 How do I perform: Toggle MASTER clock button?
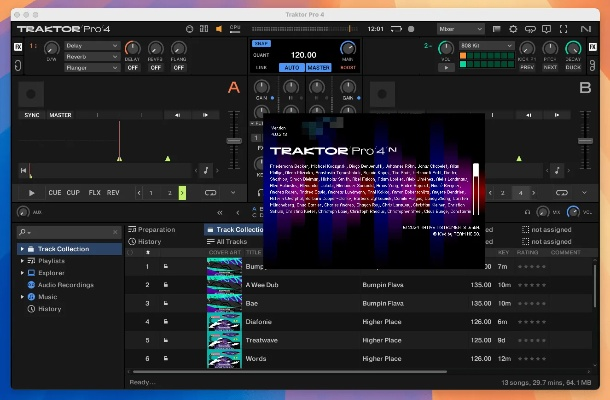tap(319, 67)
